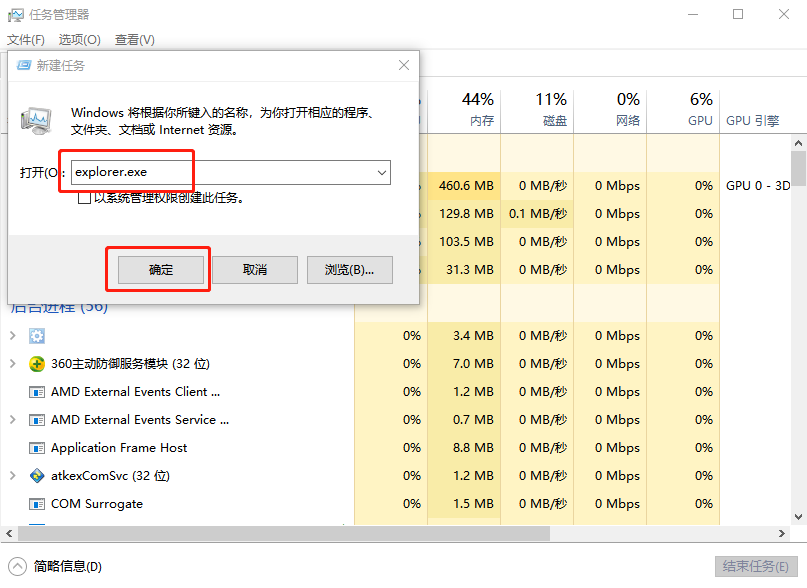This screenshot has width=807, height=588.
Task: Click the 360 active defense service icon
Action: point(37,364)
